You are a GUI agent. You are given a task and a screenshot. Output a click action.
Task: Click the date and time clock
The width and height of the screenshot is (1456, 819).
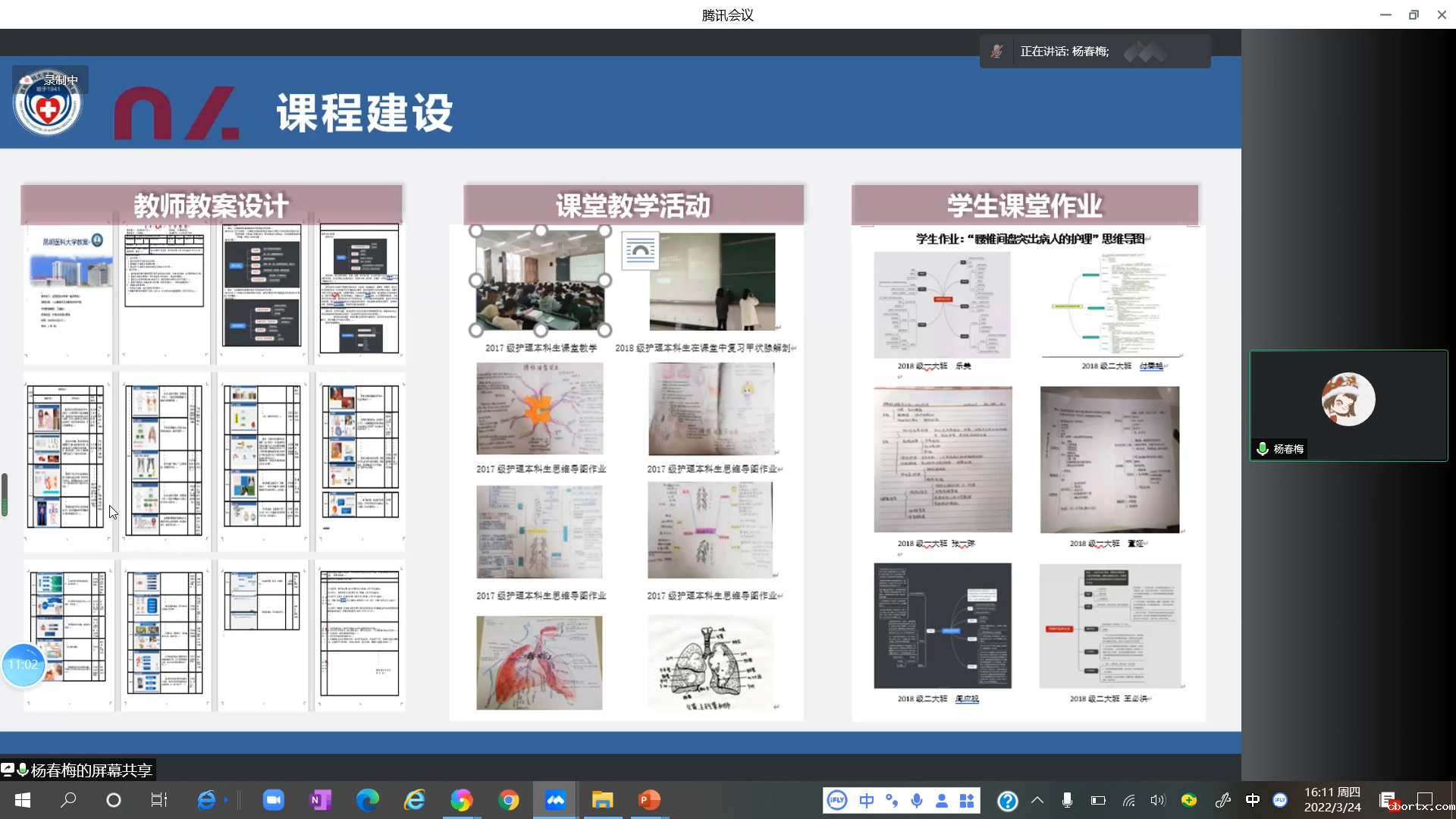pos(1332,800)
